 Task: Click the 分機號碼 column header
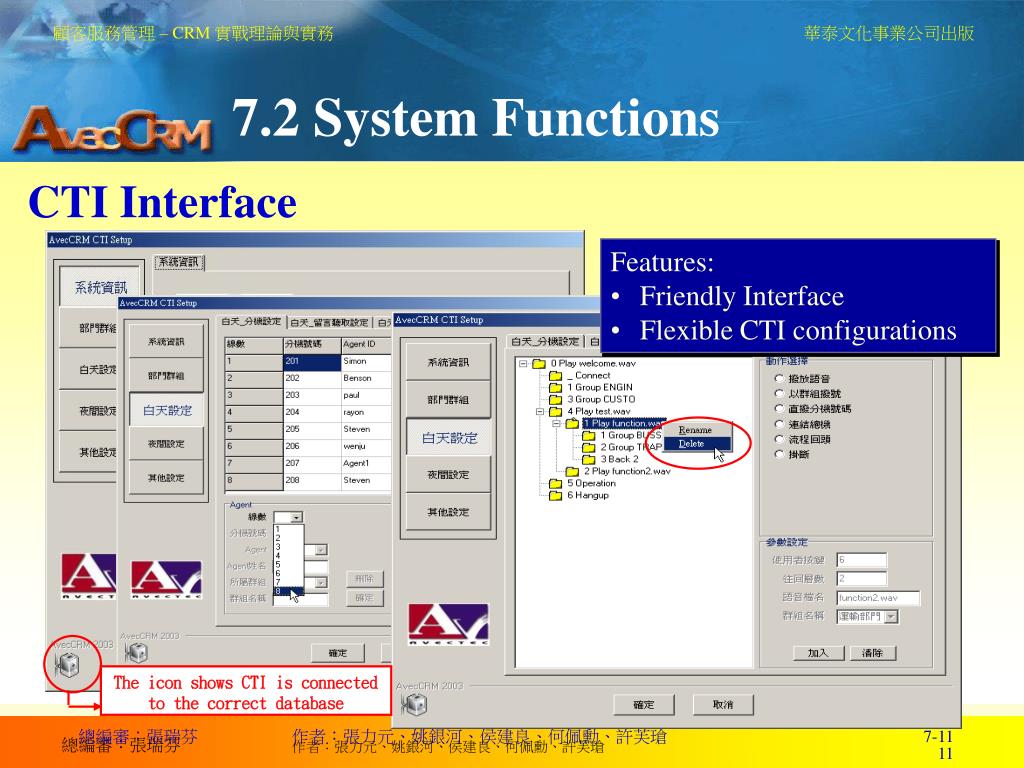pos(312,344)
